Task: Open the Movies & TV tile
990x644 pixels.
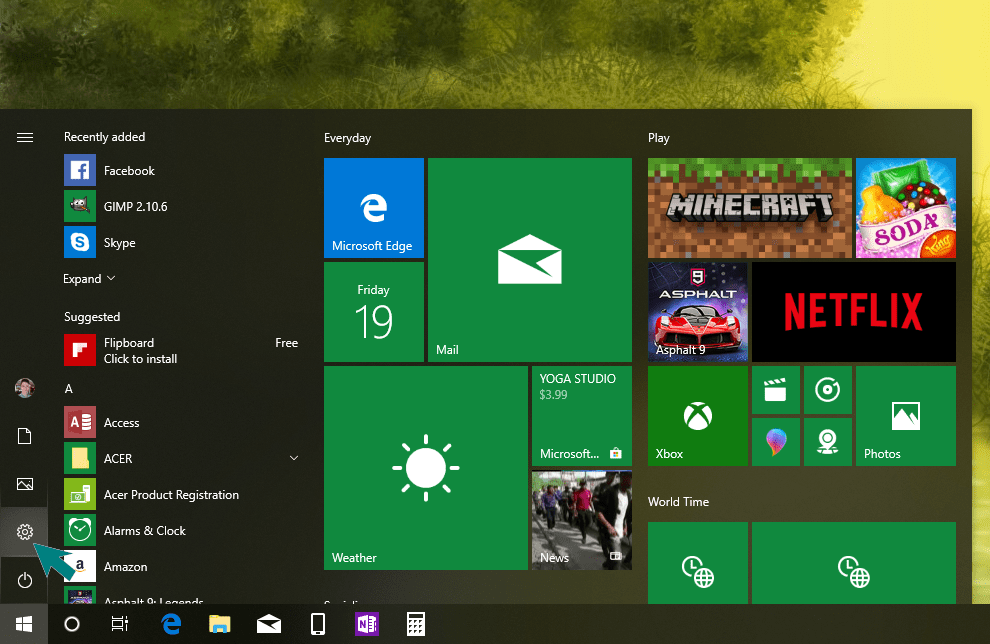Action: [776, 390]
